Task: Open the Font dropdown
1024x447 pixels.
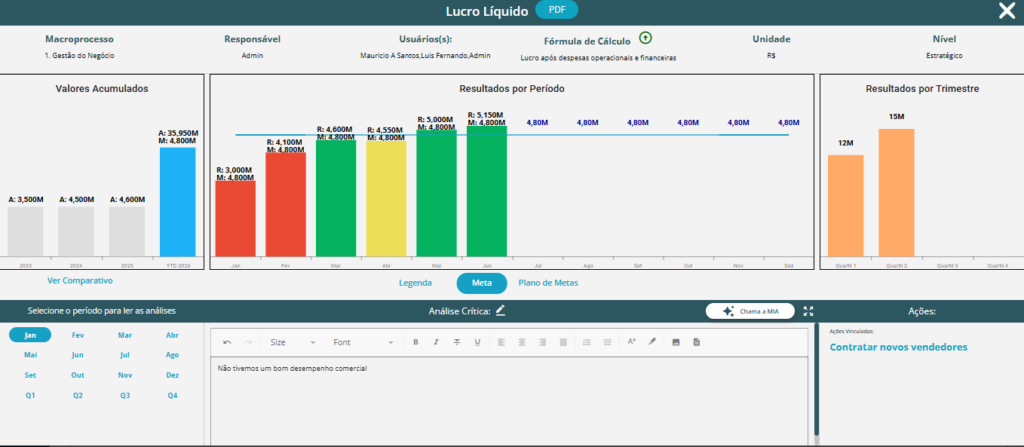Action: coord(363,342)
